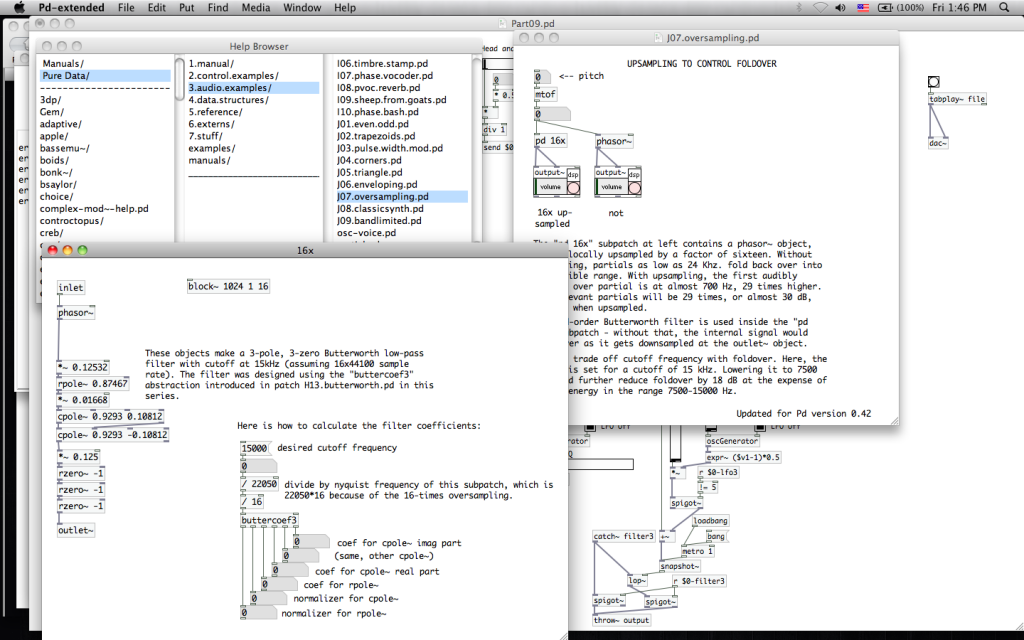Viewport: 1024px width, 640px height.
Task: Expand the Pure Data/ folder in Help Browser
Action: pyautogui.click(x=66, y=75)
